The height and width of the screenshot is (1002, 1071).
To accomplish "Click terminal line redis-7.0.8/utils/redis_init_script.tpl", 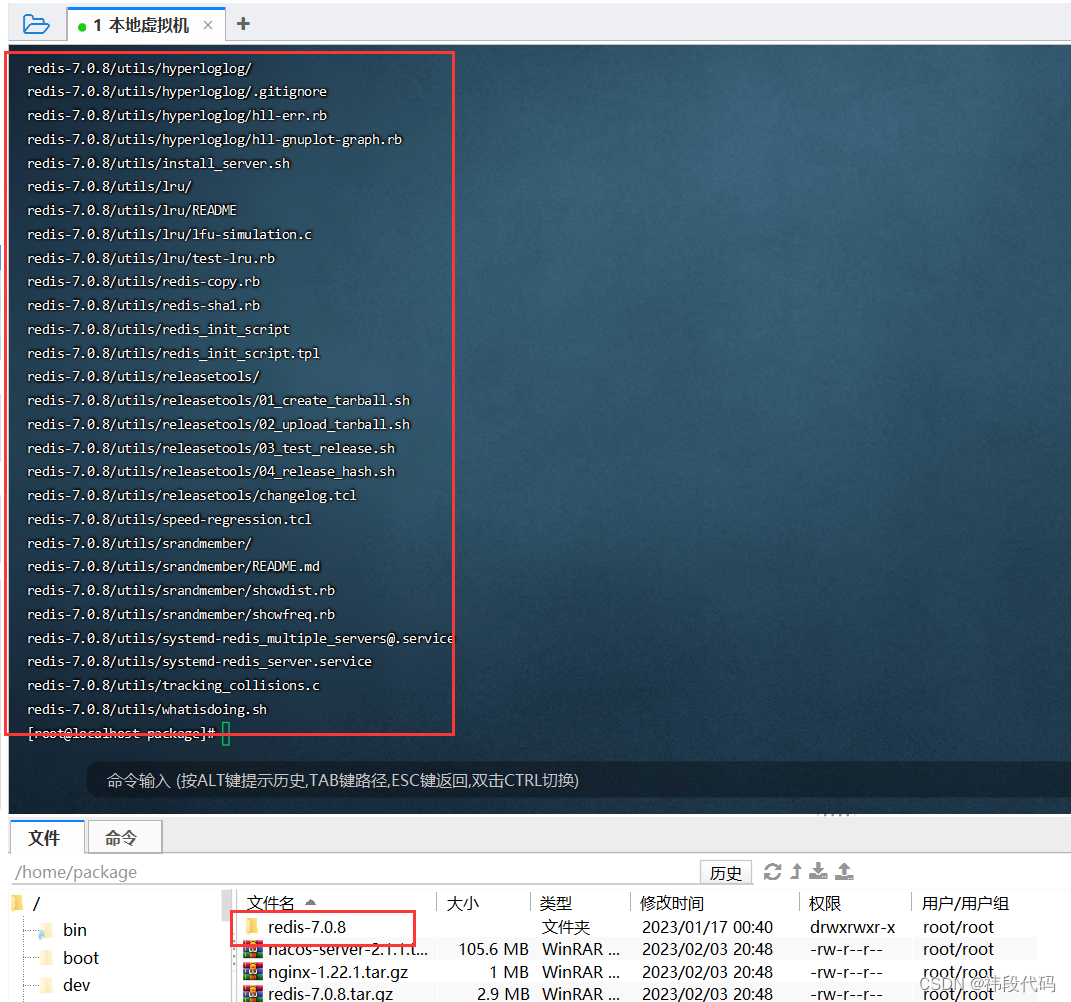I will pos(173,353).
